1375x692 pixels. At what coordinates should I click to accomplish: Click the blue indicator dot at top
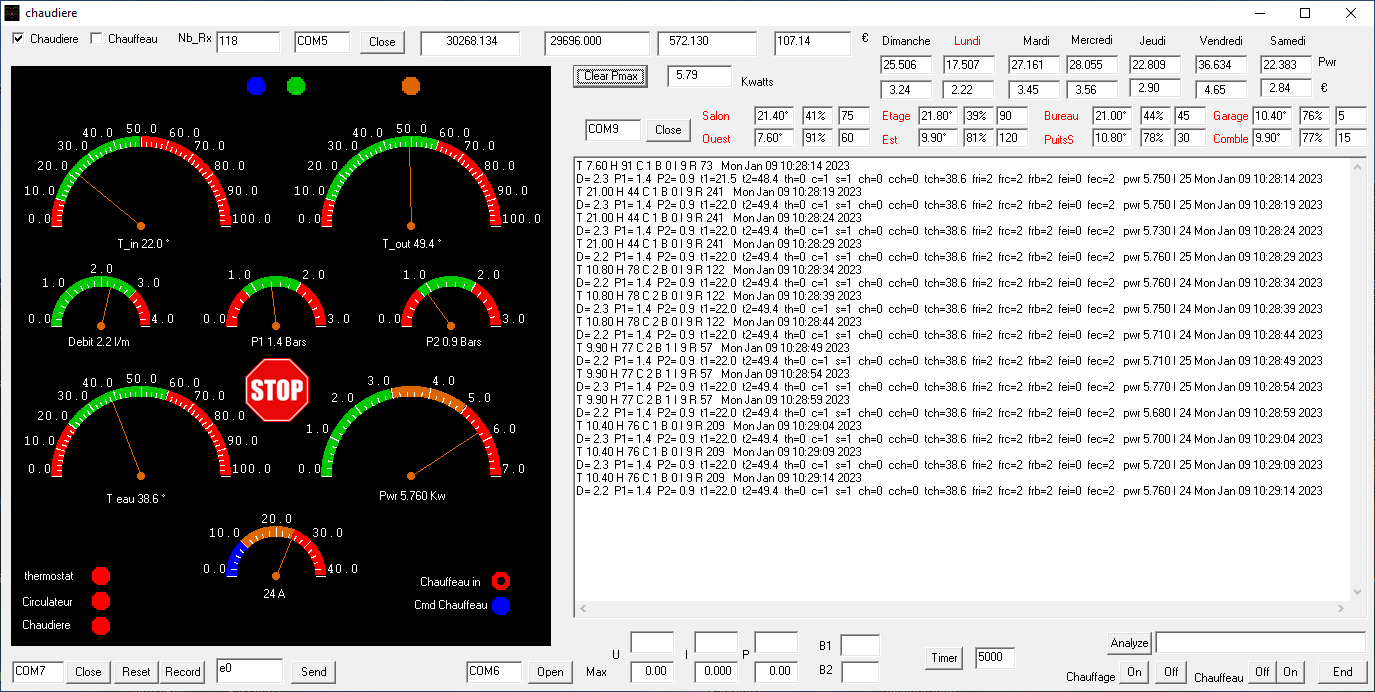coord(256,87)
